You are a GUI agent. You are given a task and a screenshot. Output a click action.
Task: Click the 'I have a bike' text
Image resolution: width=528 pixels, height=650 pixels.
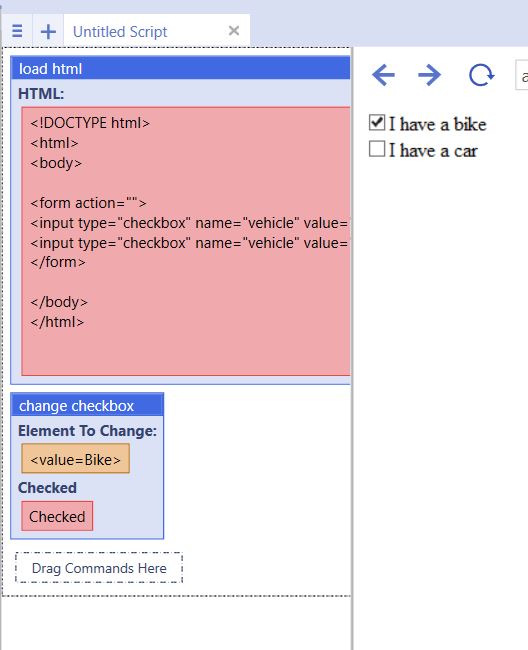(437, 124)
